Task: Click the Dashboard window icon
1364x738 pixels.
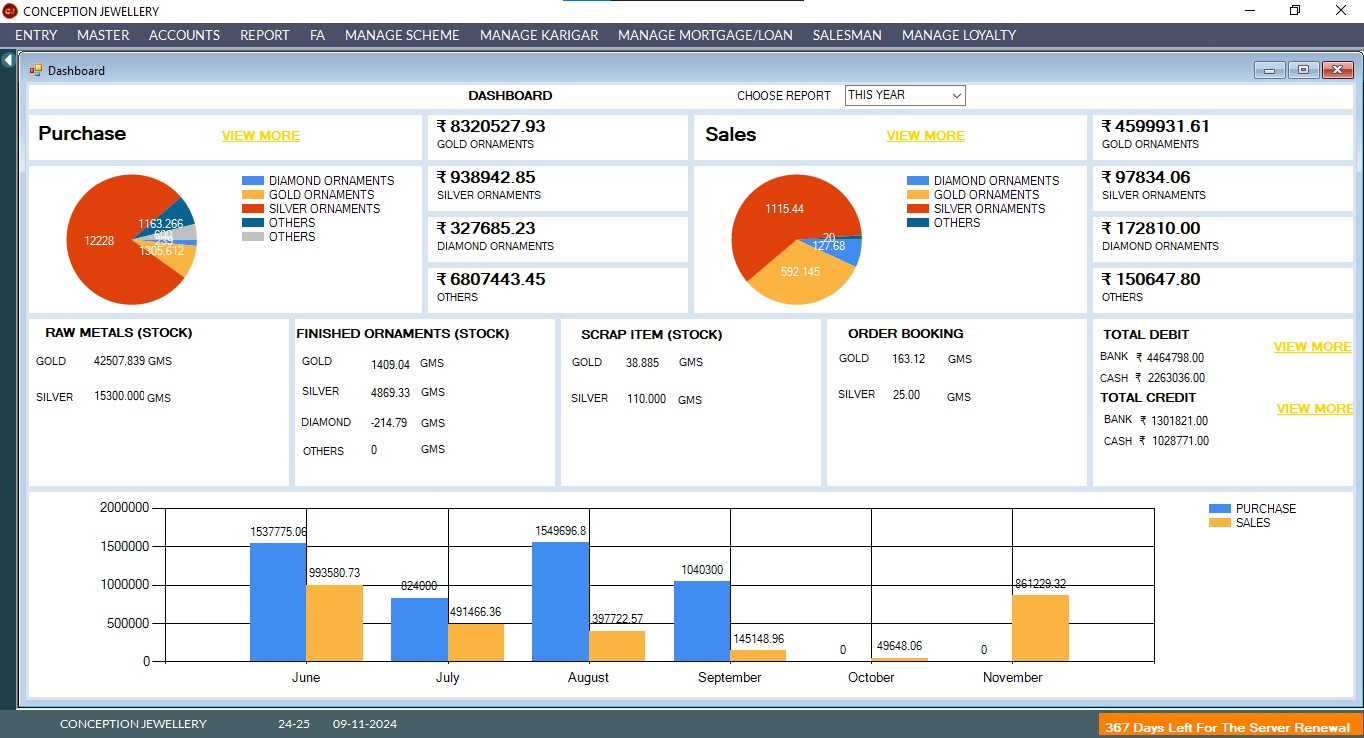Action: (36, 71)
